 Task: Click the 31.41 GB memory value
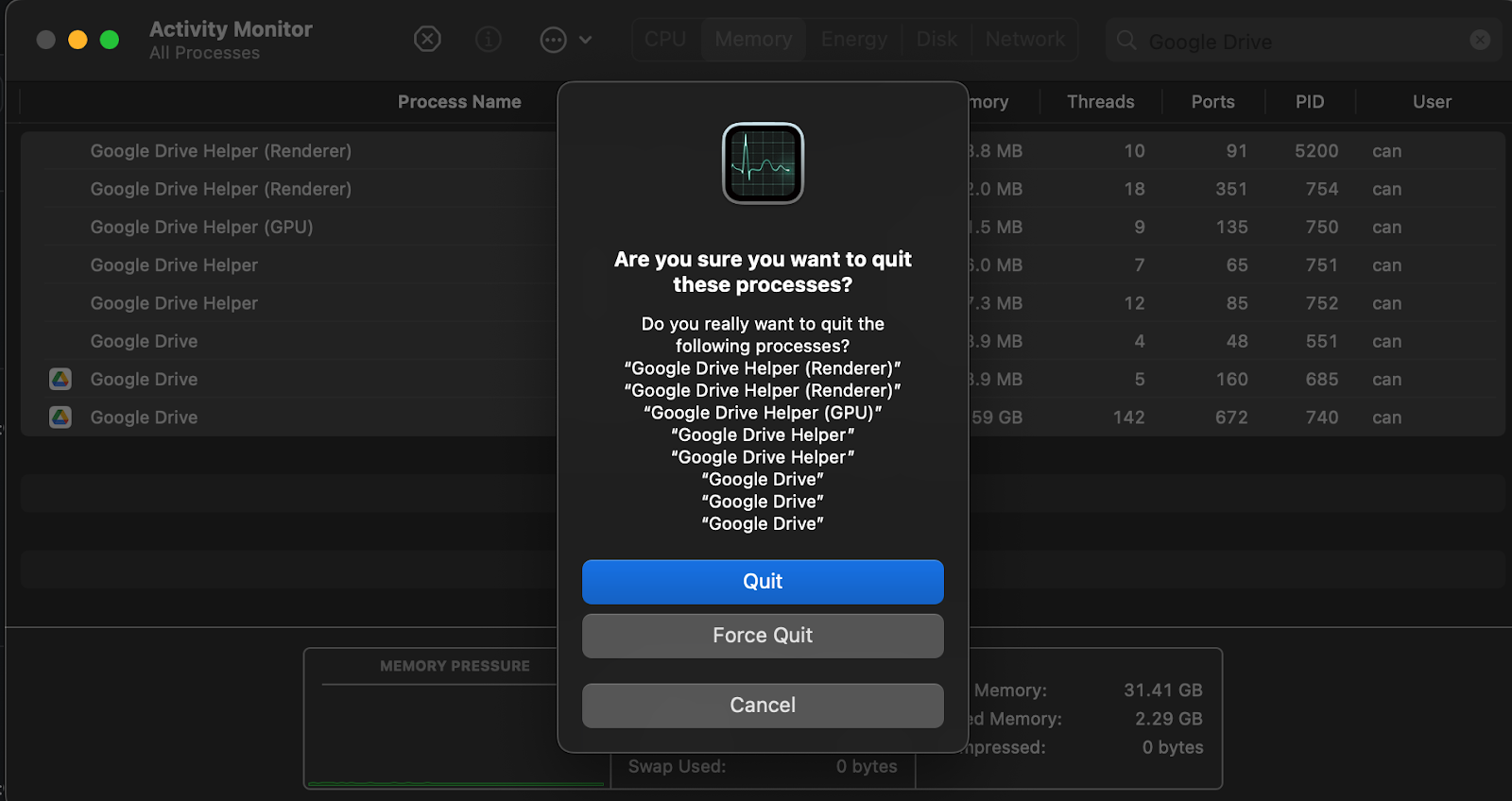tap(1163, 690)
